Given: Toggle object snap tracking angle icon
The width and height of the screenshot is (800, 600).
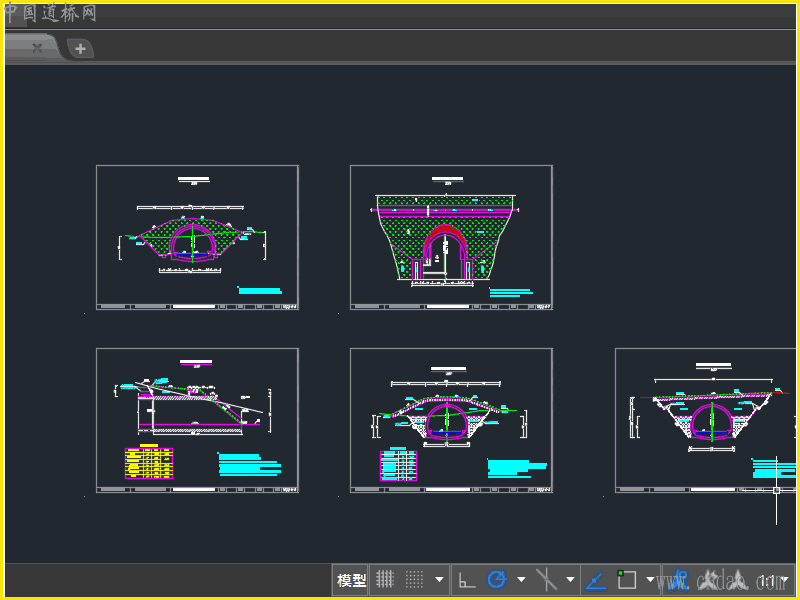Looking at the screenshot, I should pyautogui.click(x=596, y=580).
